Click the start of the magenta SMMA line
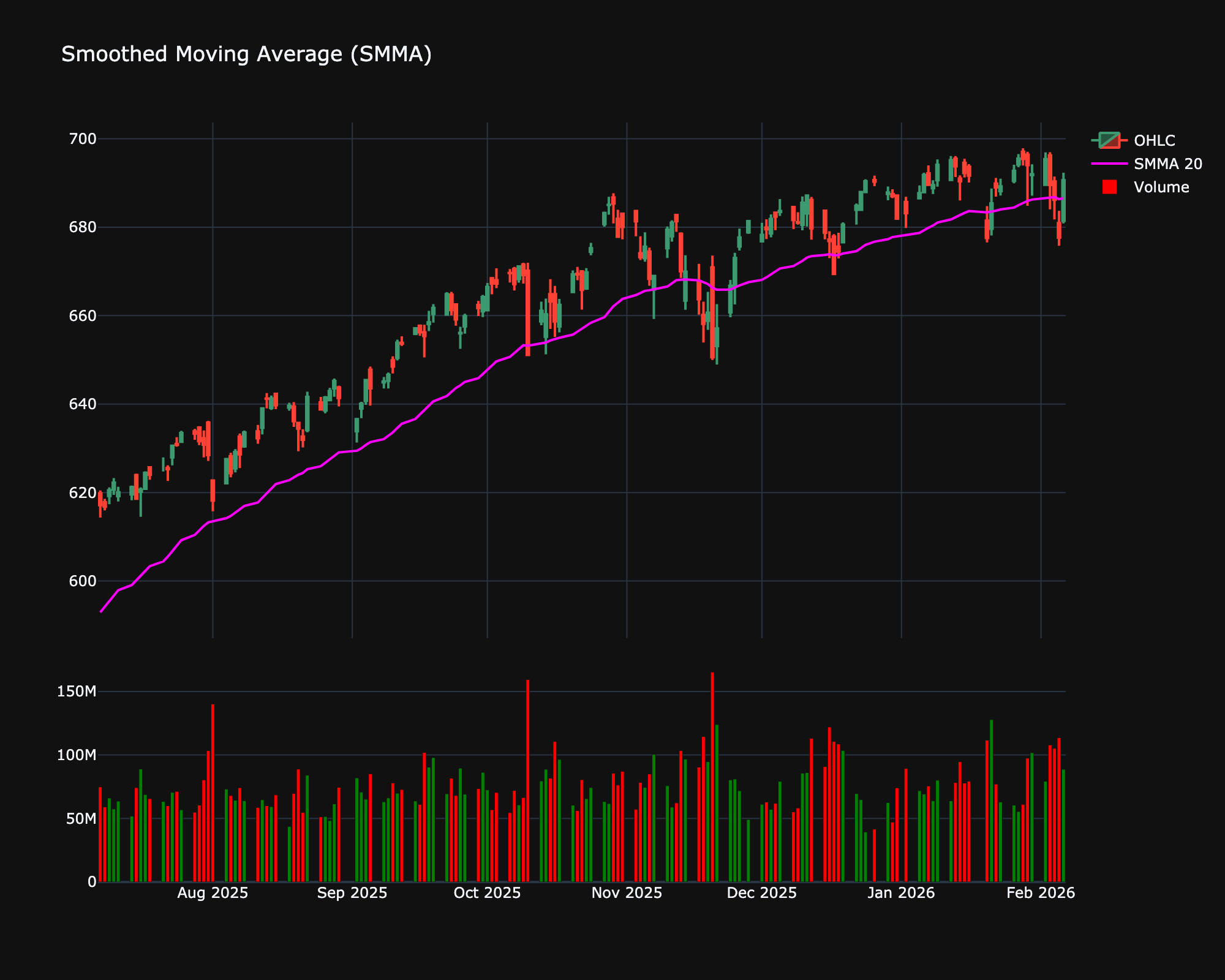This screenshot has height=980, width=1225. coord(101,611)
